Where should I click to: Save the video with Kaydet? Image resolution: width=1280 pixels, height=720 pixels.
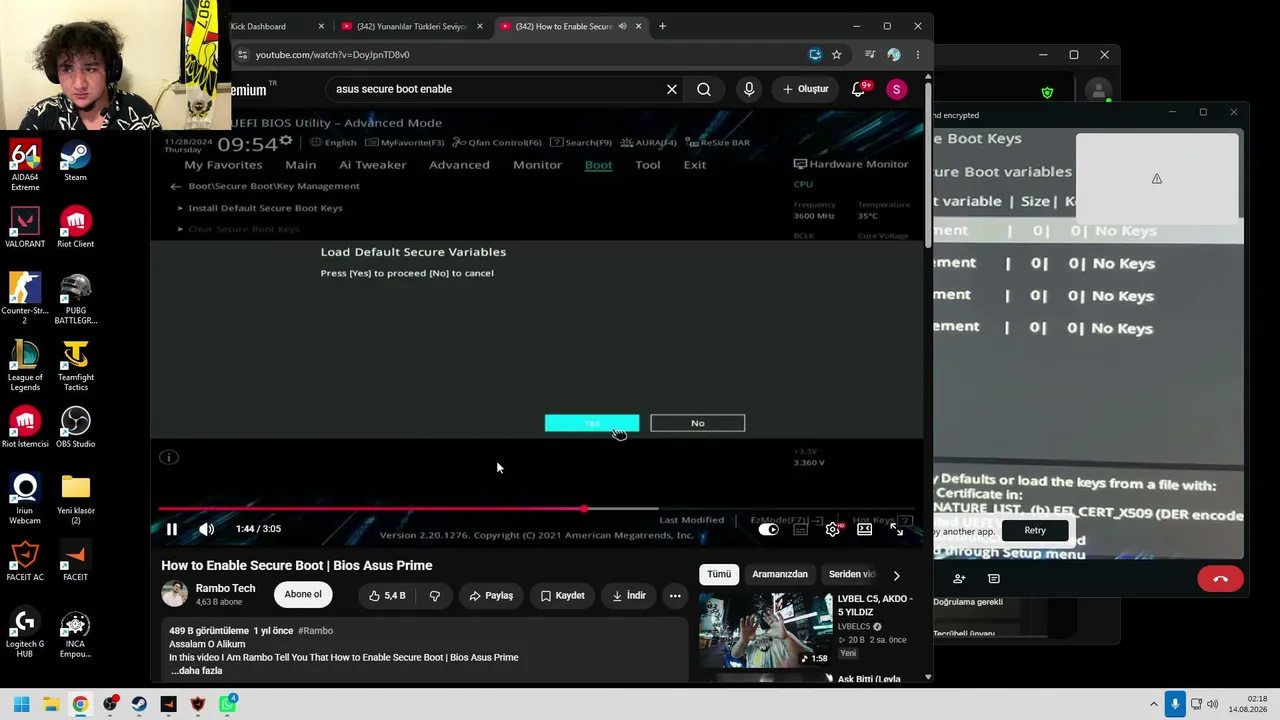[562, 595]
